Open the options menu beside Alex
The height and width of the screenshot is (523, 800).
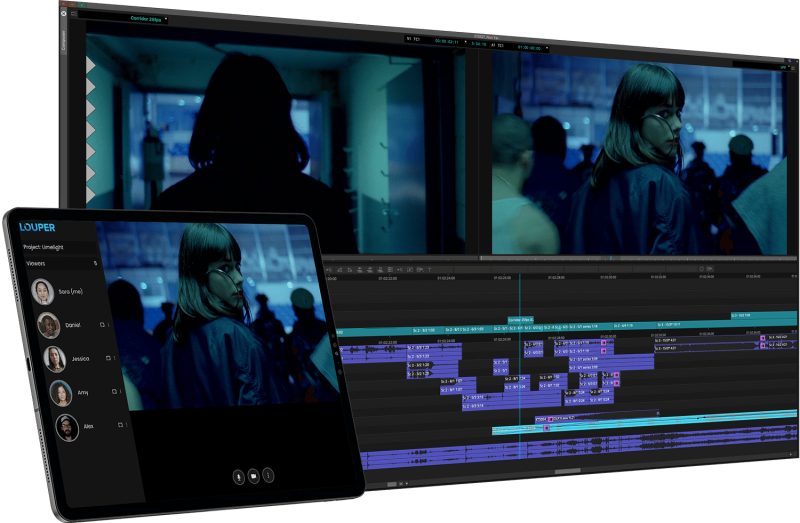pyautogui.click(x=127, y=425)
